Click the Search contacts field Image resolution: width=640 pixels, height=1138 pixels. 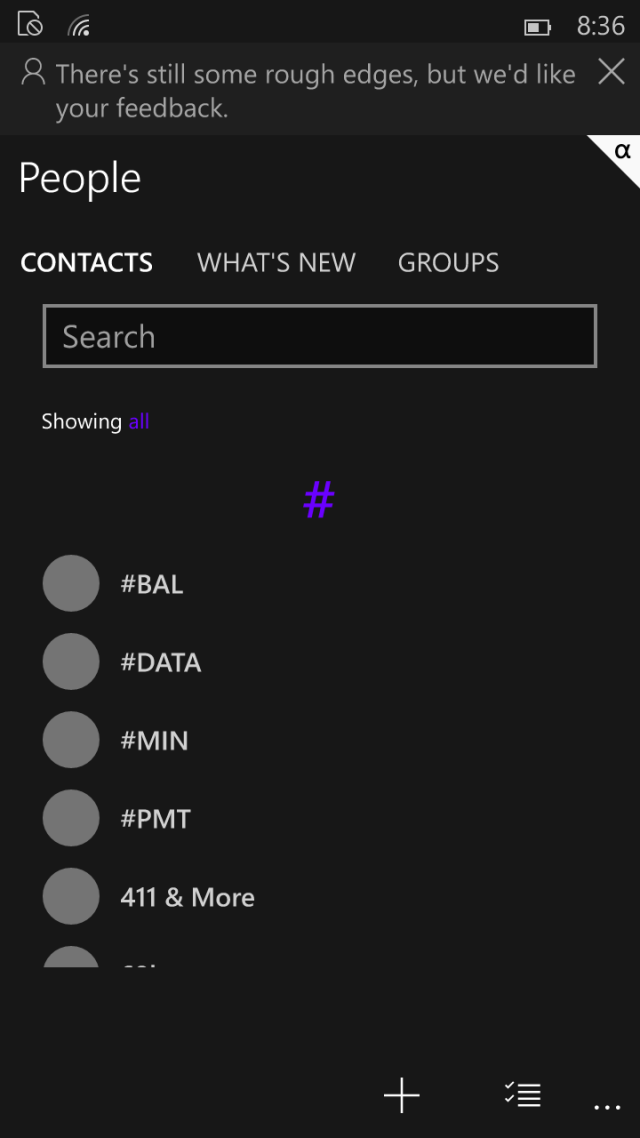click(x=320, y=337)
